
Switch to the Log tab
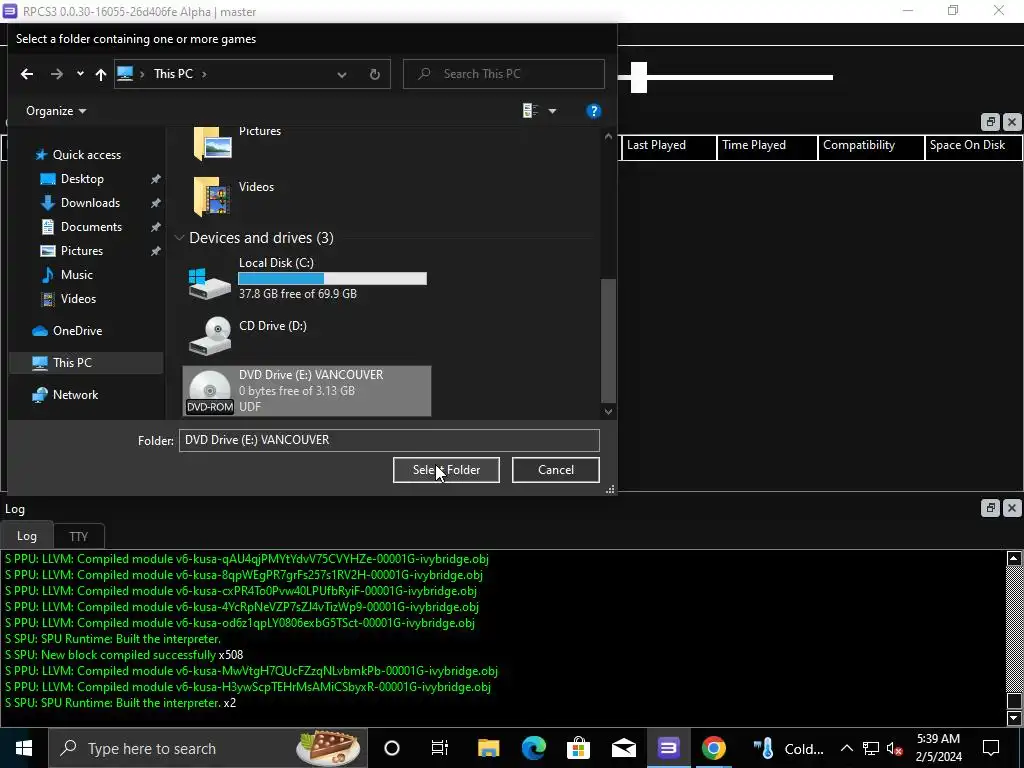point(27,536)
